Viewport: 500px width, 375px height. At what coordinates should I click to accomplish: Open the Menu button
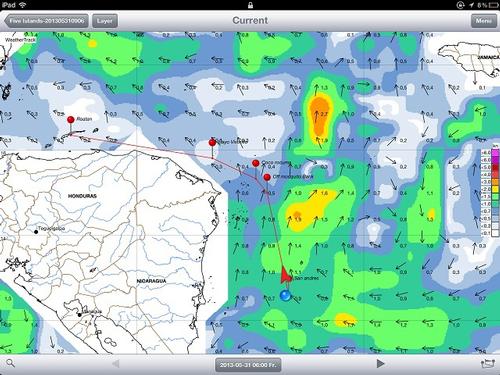tap(483, 21)
